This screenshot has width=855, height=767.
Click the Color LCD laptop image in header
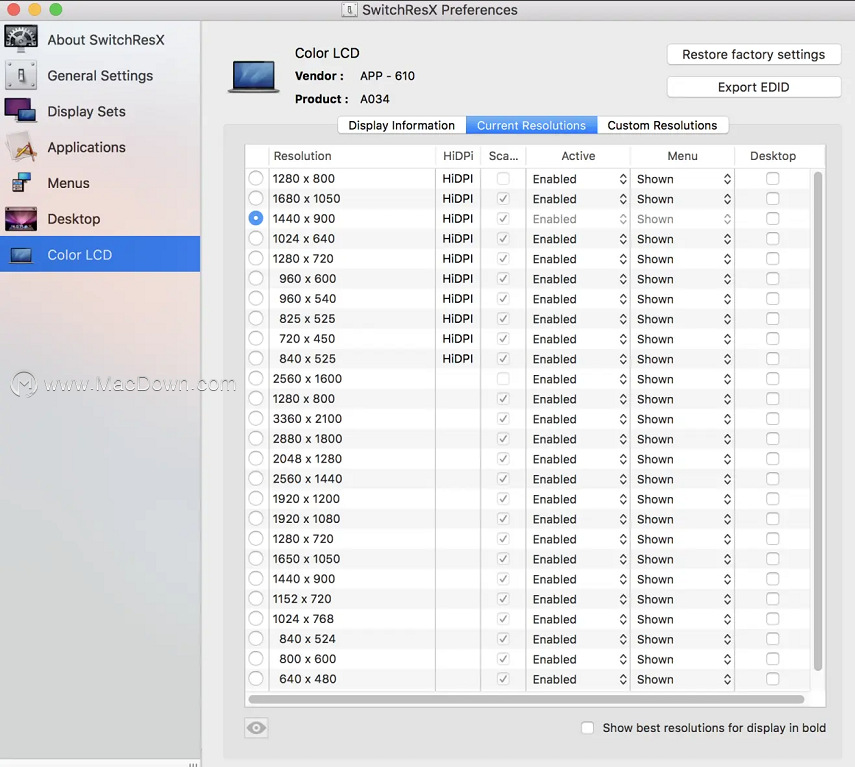tap(254, 76)
